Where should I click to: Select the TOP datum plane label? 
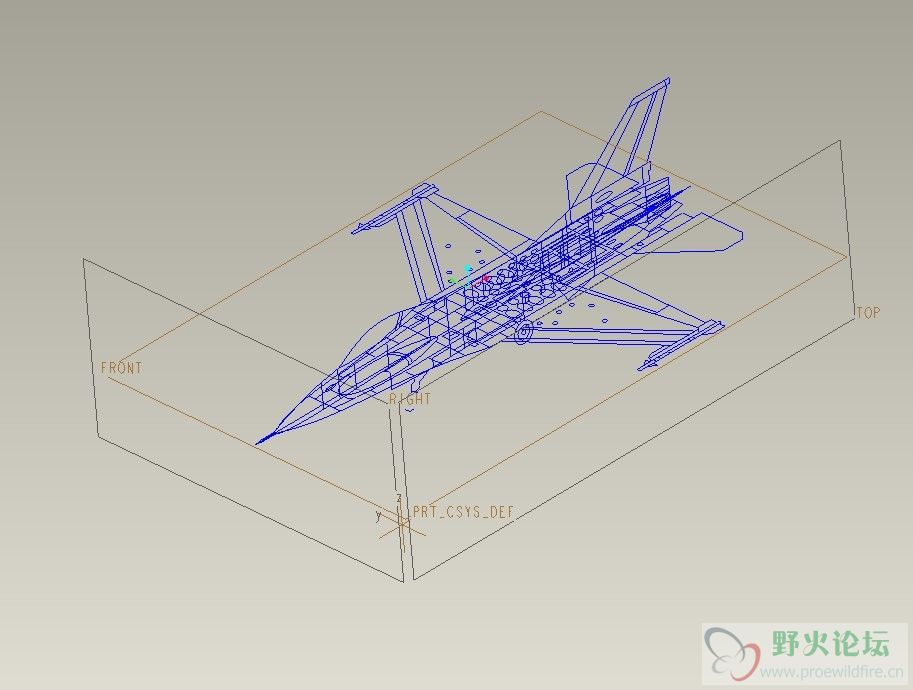click(868, 313)
